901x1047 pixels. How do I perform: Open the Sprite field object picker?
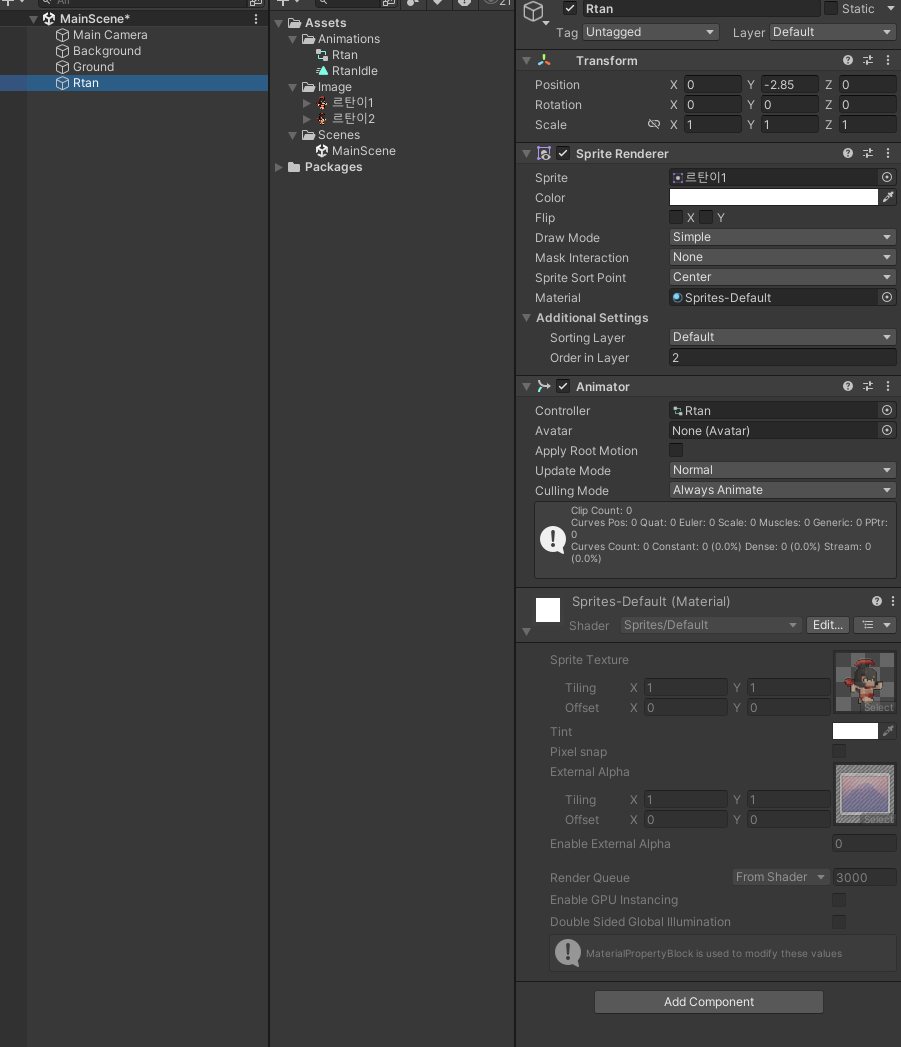point(886,177)
